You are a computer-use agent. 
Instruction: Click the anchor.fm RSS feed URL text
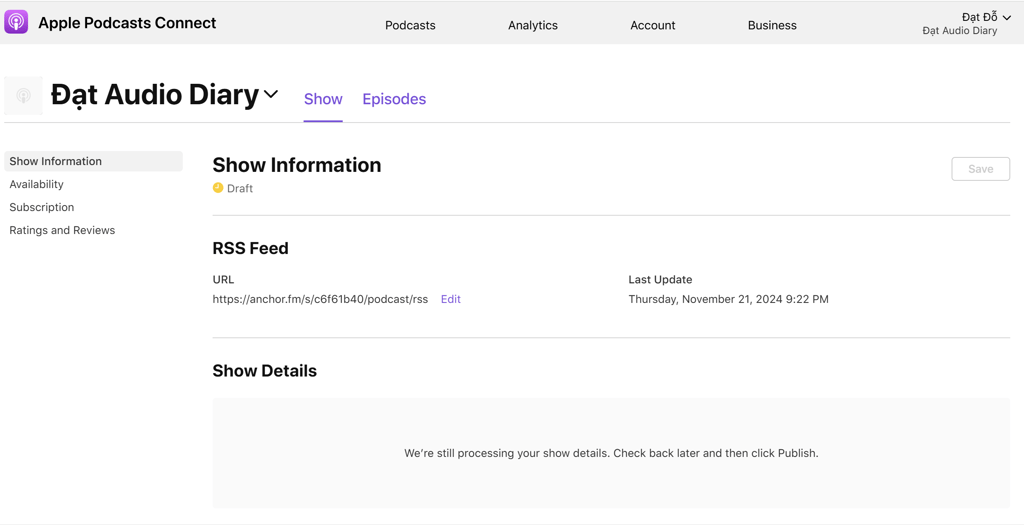click(x=320, y=299)
